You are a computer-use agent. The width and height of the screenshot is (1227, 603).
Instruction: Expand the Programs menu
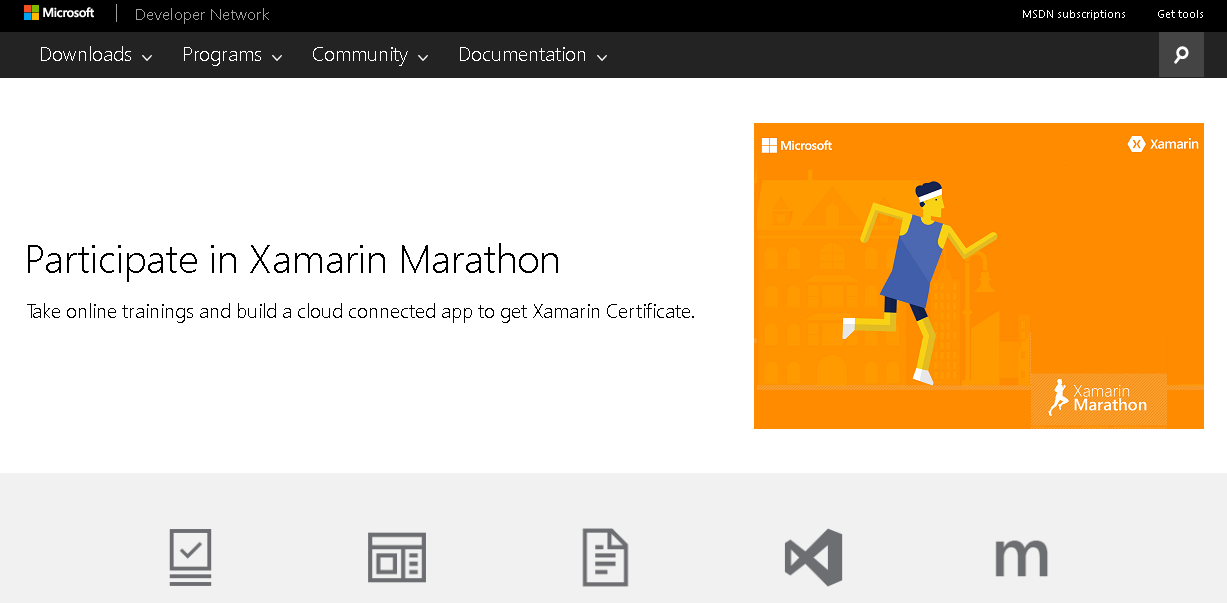point(232,55)
